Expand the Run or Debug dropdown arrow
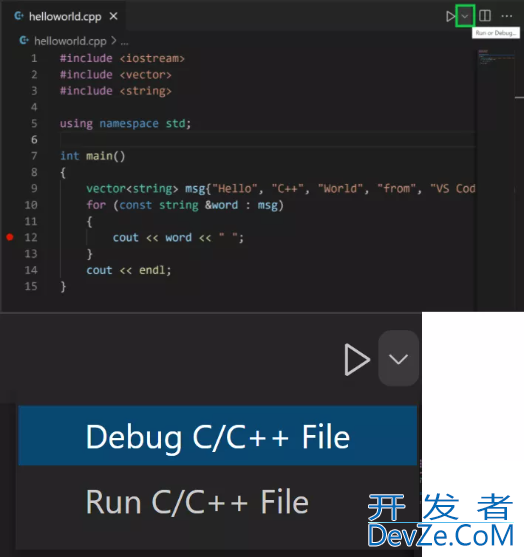 pyautogui.click(x=465, y=16)
